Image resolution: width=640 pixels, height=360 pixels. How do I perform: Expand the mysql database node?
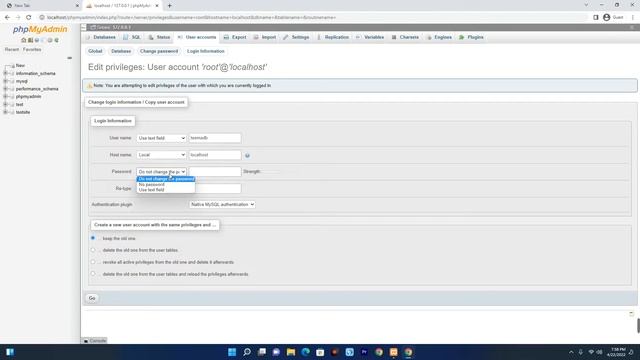5,81
